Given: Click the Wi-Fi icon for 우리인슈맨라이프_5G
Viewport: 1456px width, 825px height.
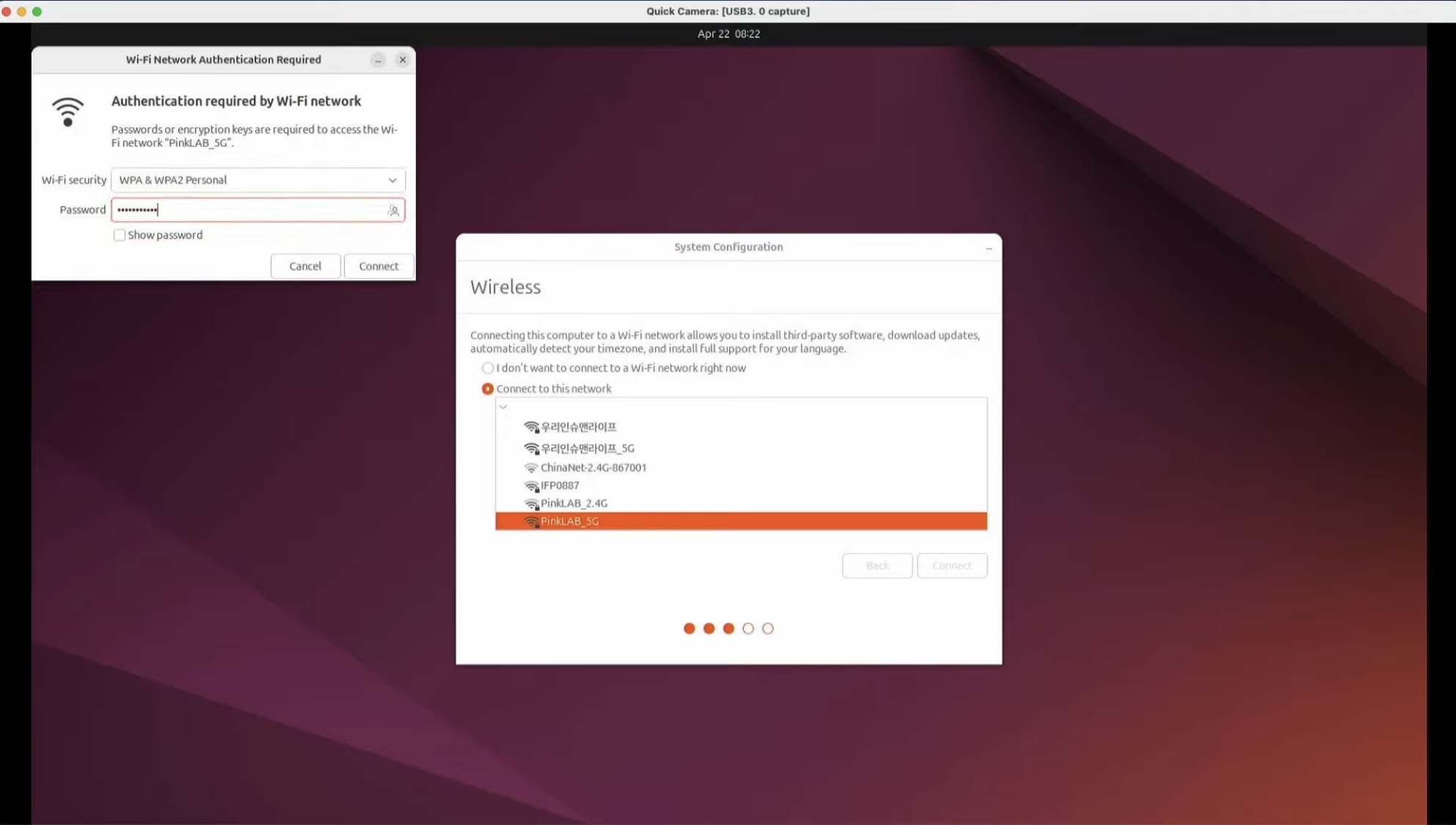Looking at the screenshot, I should tap(532, 448).
